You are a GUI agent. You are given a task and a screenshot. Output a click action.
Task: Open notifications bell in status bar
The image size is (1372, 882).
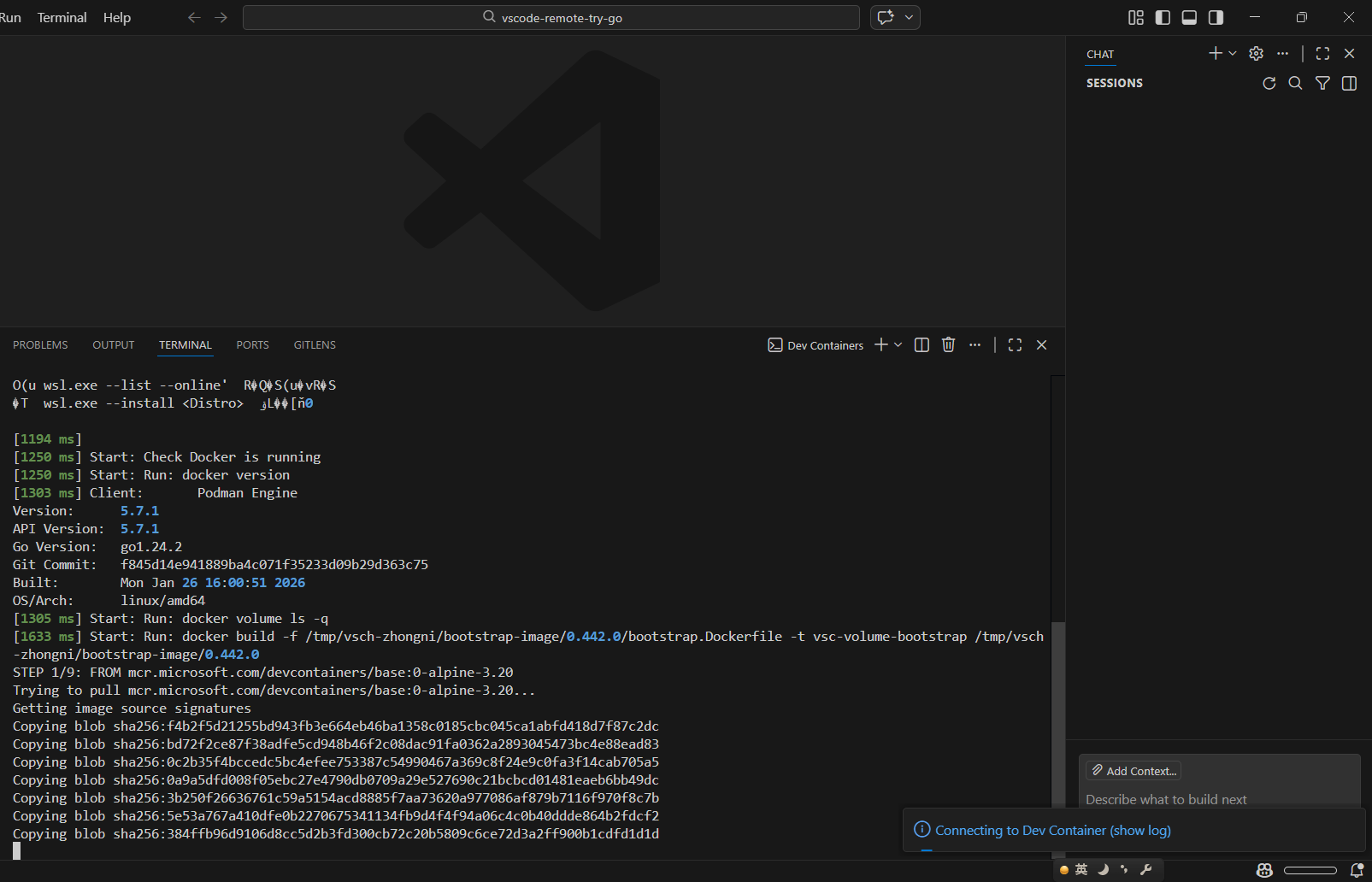click(x=1357, y=870)
